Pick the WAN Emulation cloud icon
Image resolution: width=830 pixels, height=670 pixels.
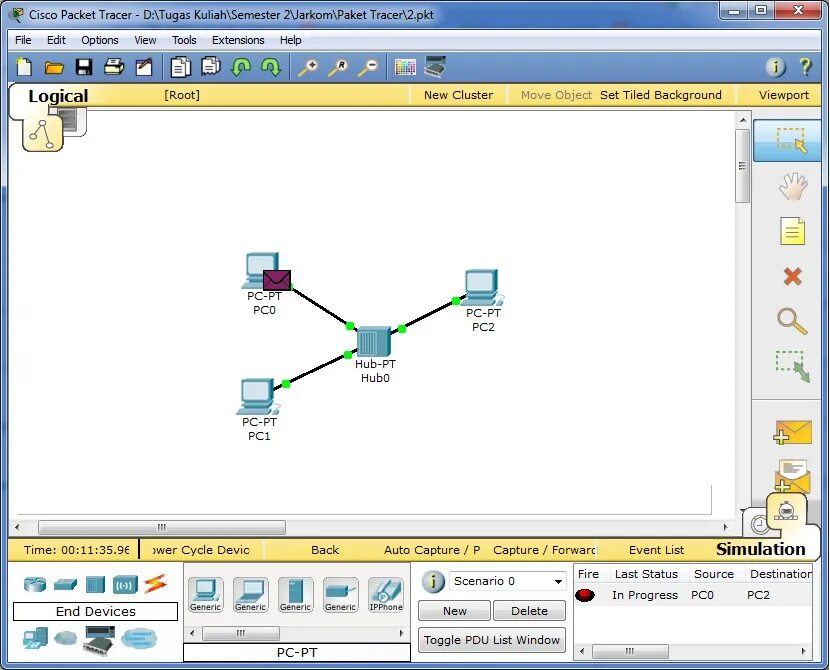[65, 638]
